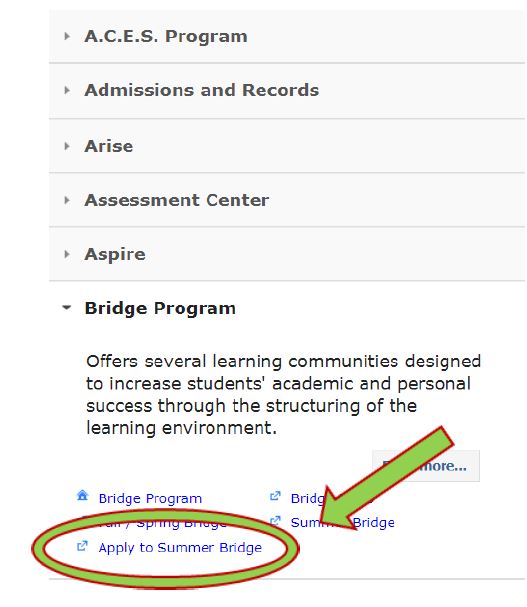This screenshot has width=527, height=607.
Task: Expand the Arise section arrow
Action: click(67, 146)
